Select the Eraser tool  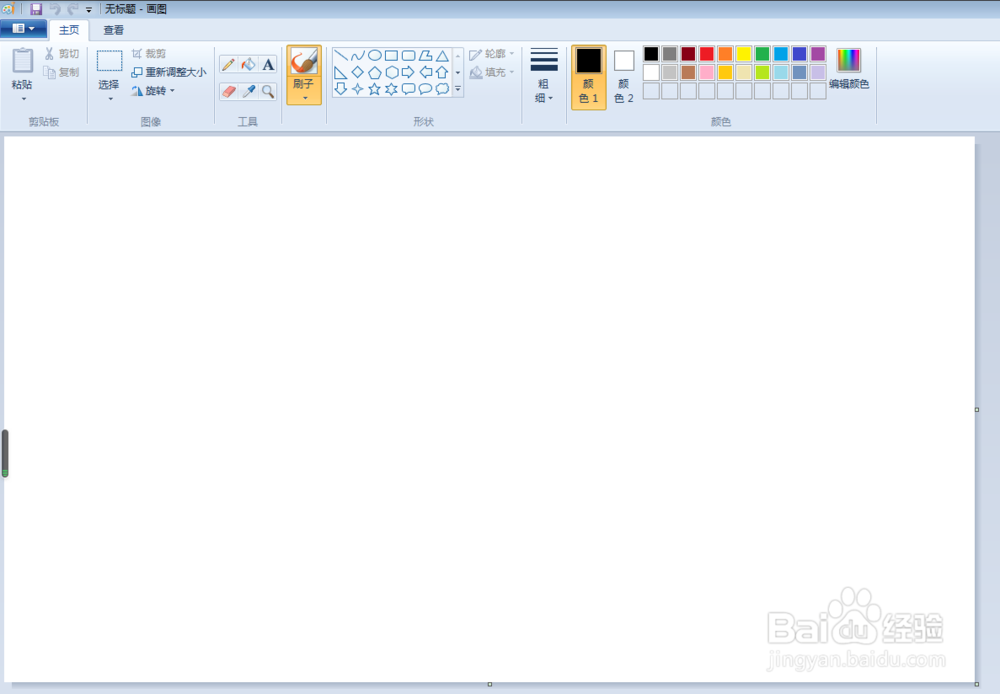coord(228,91)
